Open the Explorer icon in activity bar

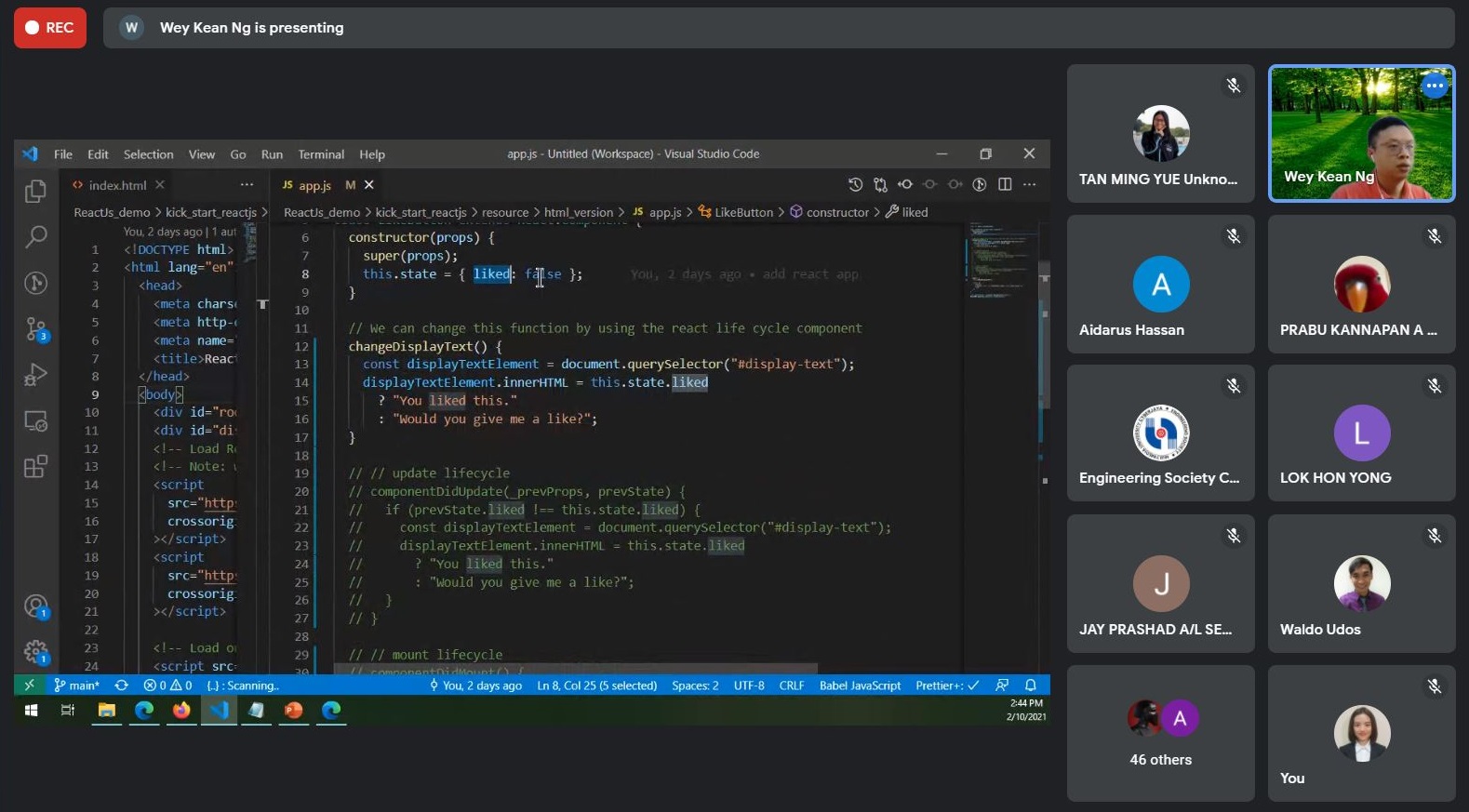point(35,191)
